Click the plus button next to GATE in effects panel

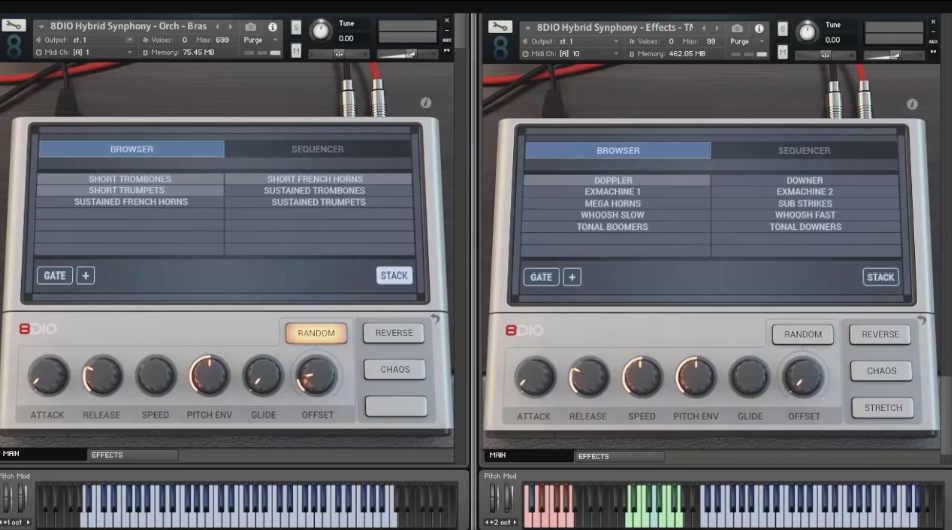pos(572,277)
